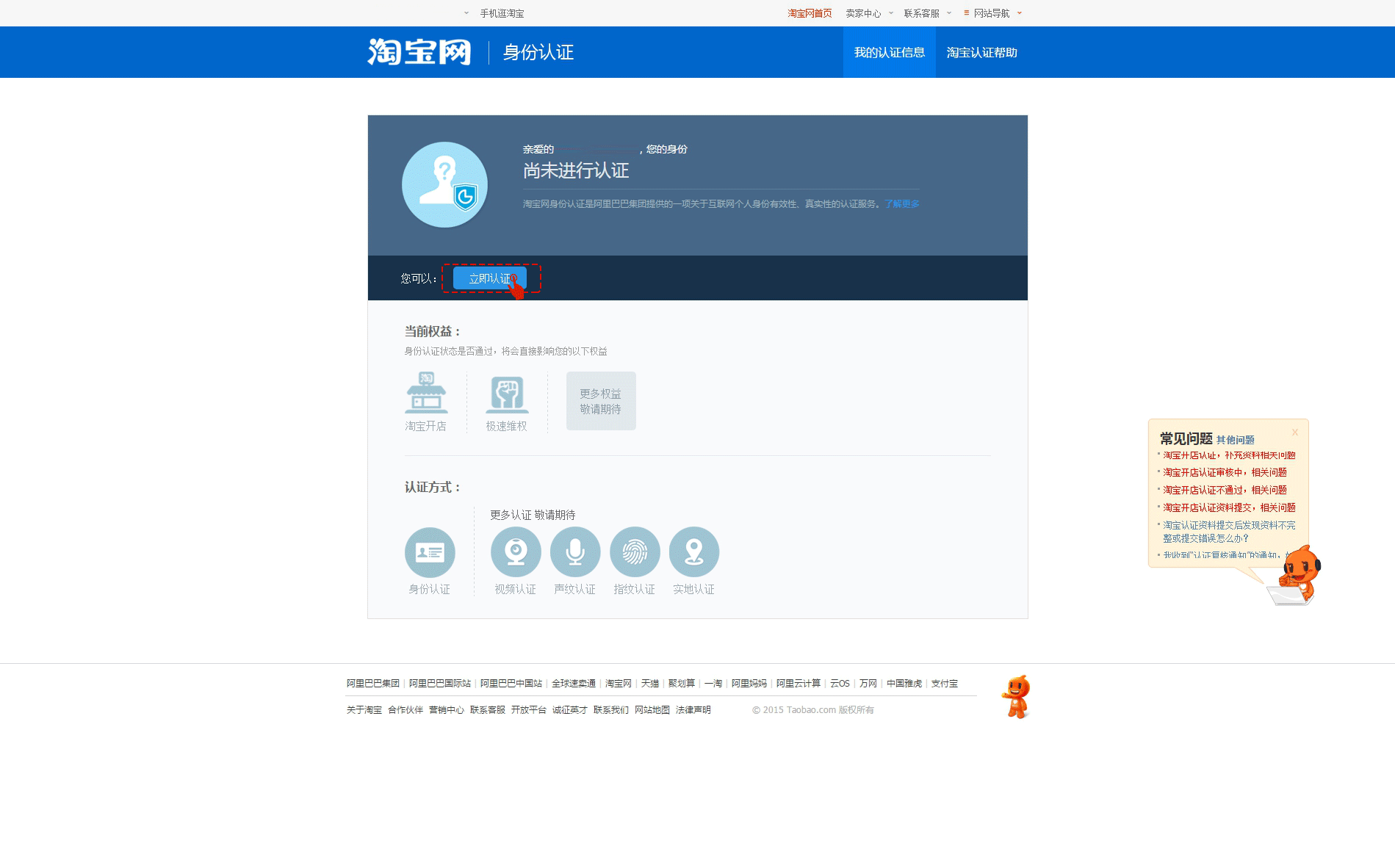1395x868 pixels.
Task: Open the 我的认证信息 tab
Action: pos(890,52)
